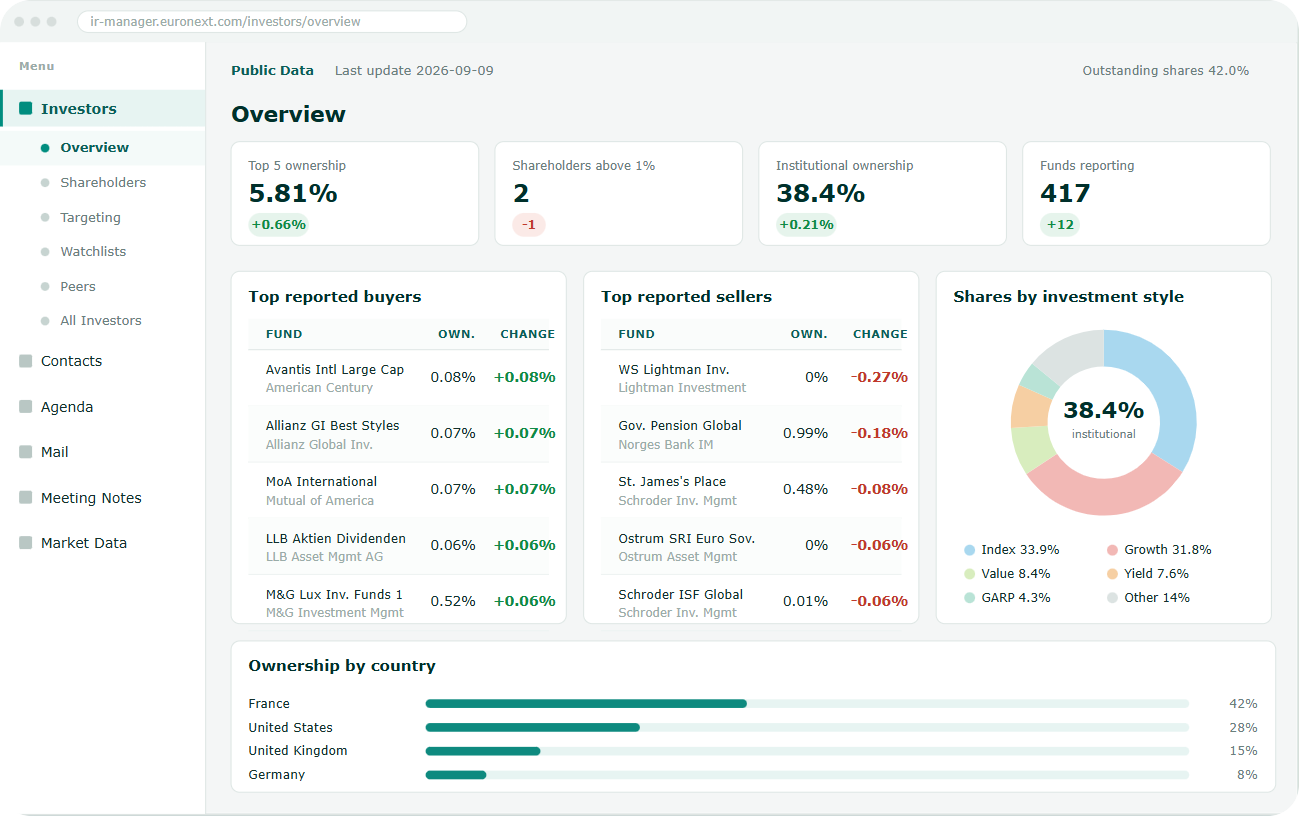Sort buyers table by FUND header
Screen dimensions: 1299x816
coord(284,334)
